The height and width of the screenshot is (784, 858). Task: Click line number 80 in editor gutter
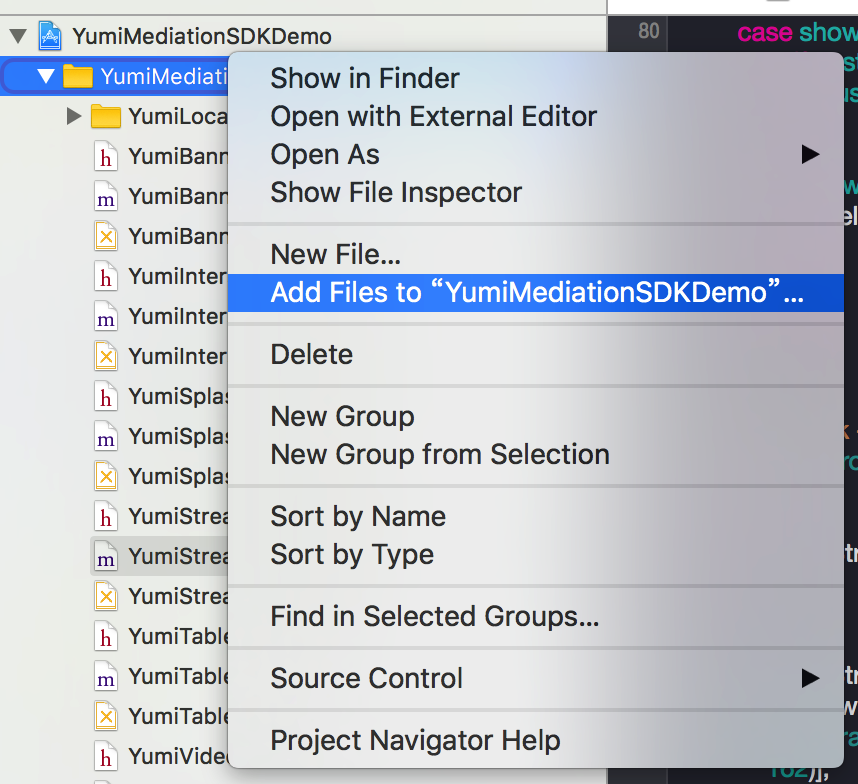coord(648,31)
